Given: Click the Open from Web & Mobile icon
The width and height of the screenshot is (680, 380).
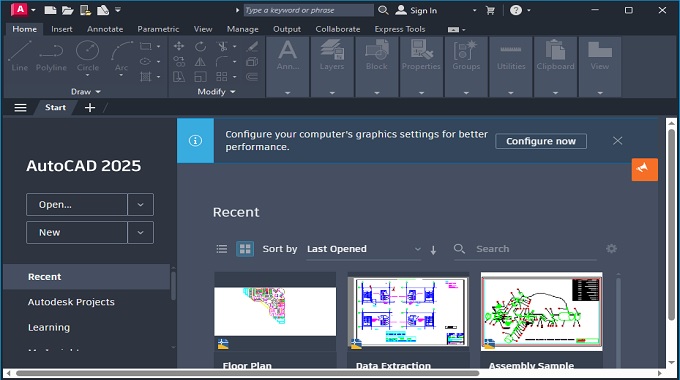Looking at the screenshot, I should 85,10.
